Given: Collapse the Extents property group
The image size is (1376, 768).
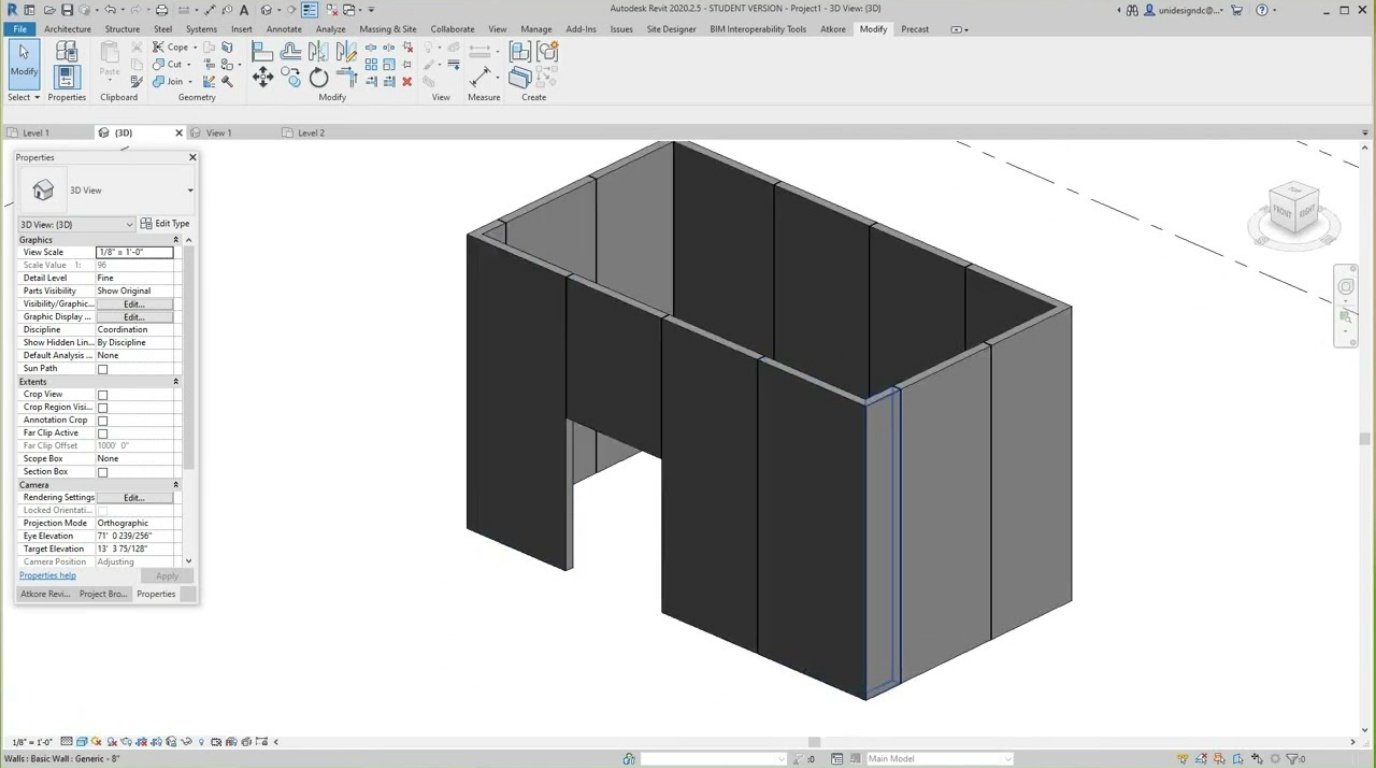Looking at the screenshot, I should click(176, 382).
